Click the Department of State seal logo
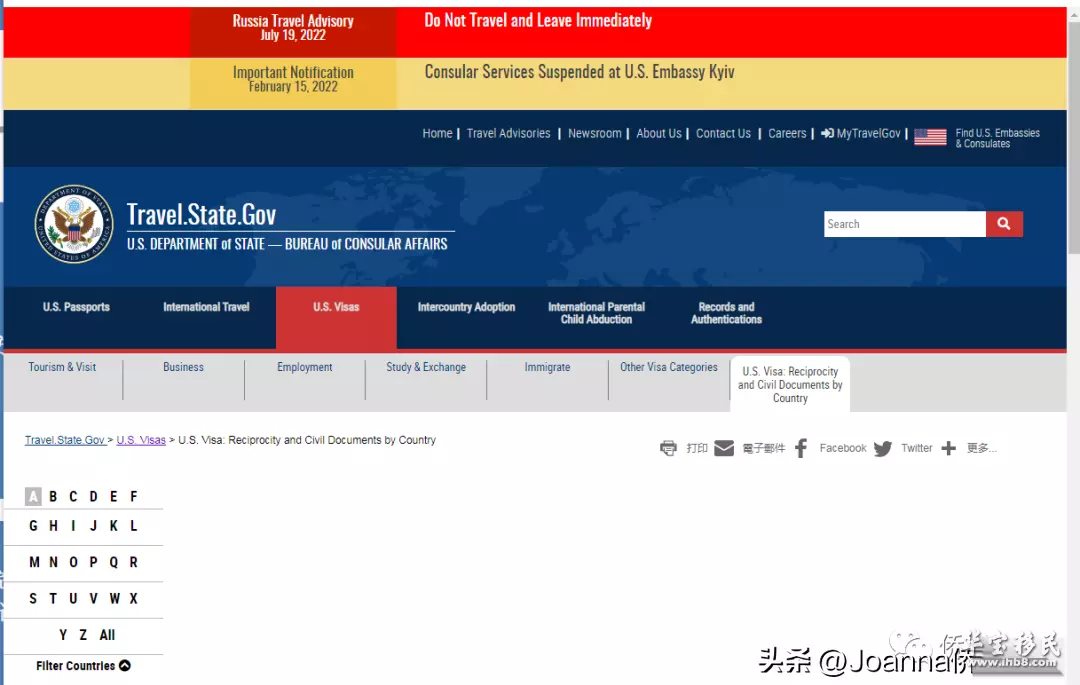The width and height of the screenshot is (1080, 685). tap(74, 224)
